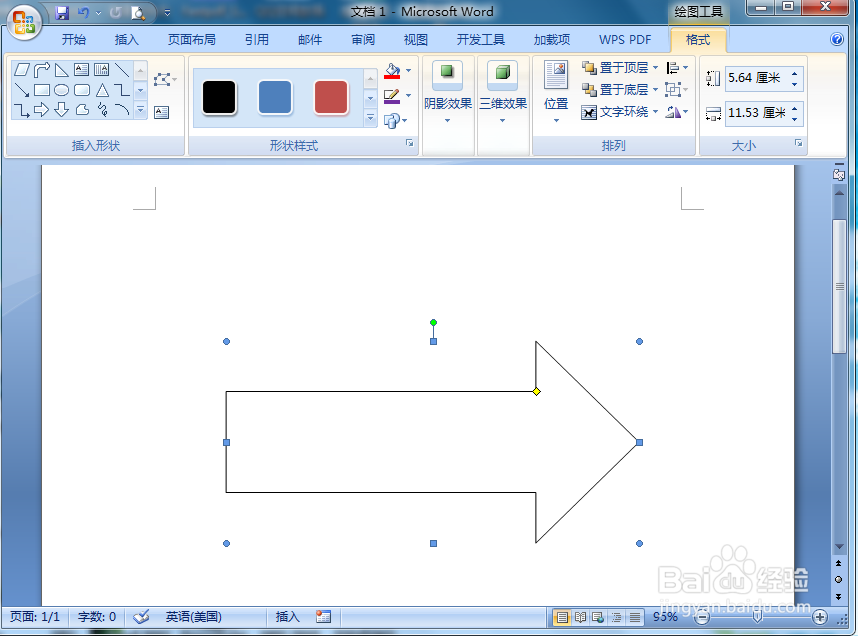858x636 pixels.
Task: Click the print preview icon
Action: coord(138,13)
